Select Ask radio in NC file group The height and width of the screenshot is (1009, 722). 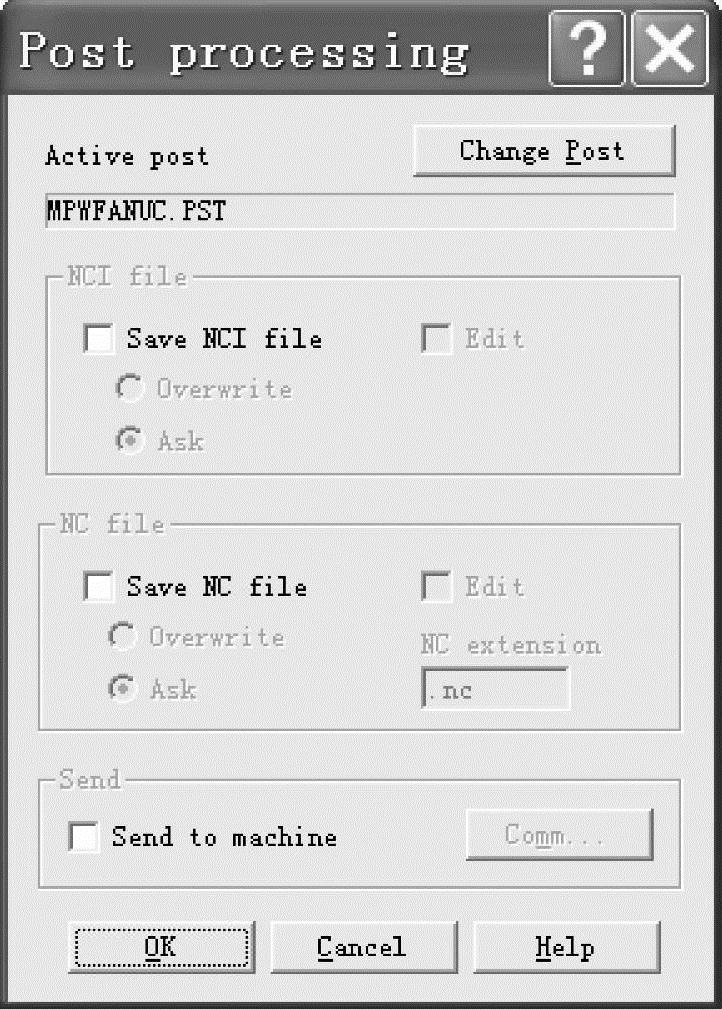122,689
